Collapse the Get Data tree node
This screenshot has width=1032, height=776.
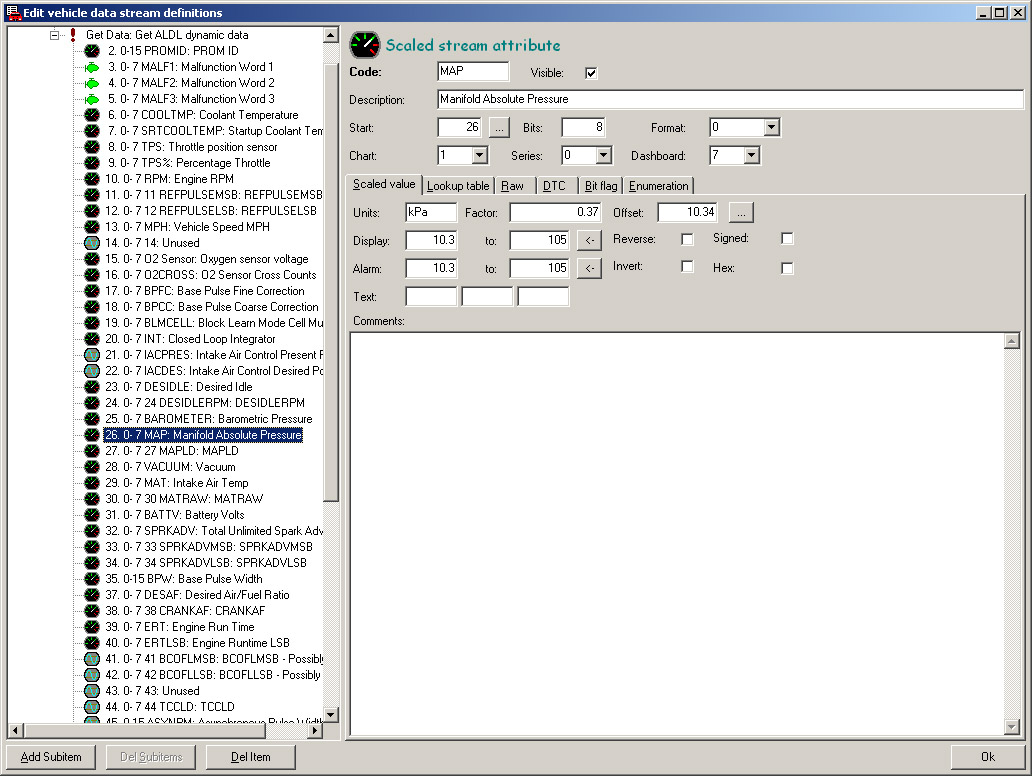(55, 35)
